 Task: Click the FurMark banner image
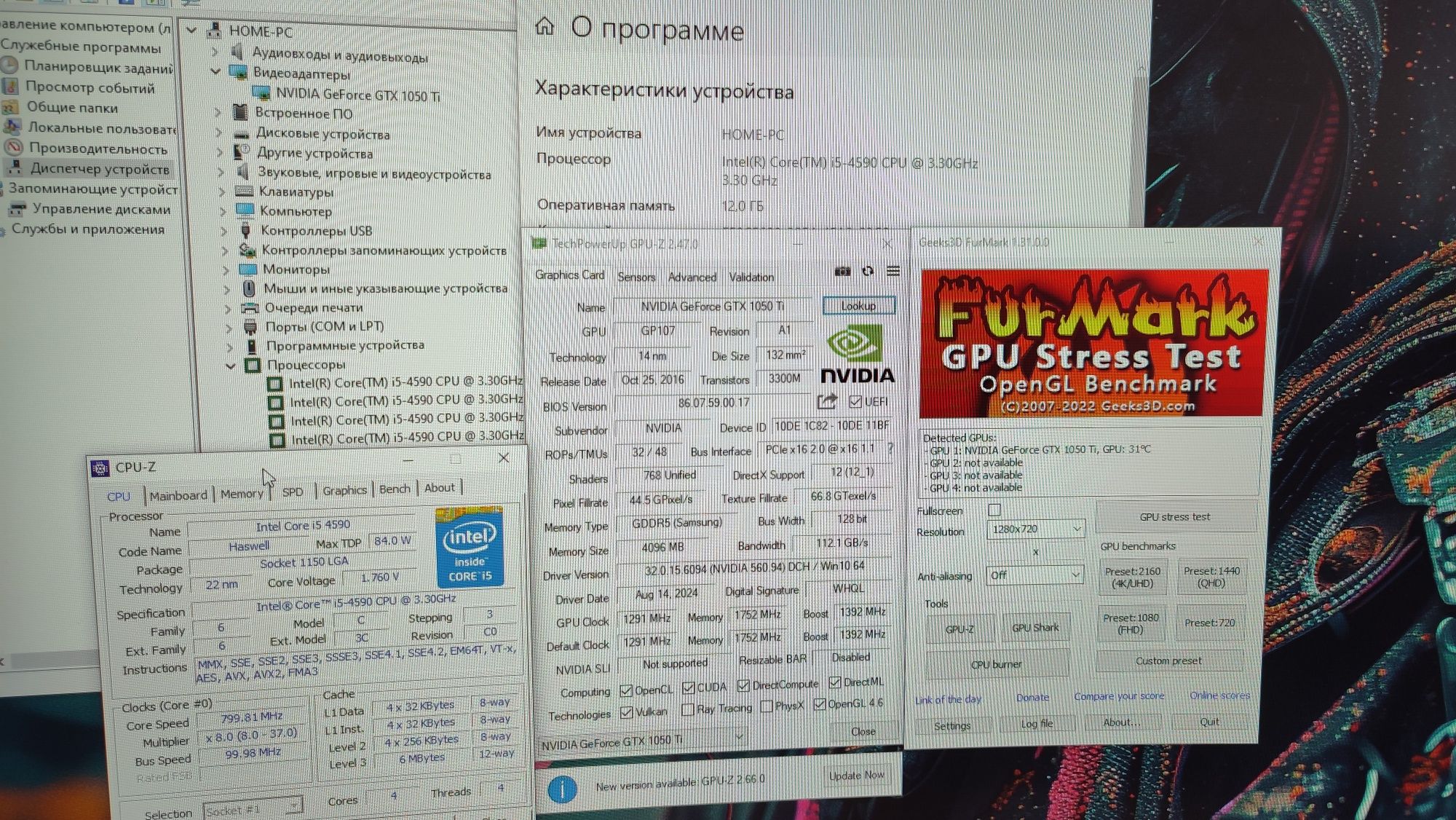(1093, 344)
